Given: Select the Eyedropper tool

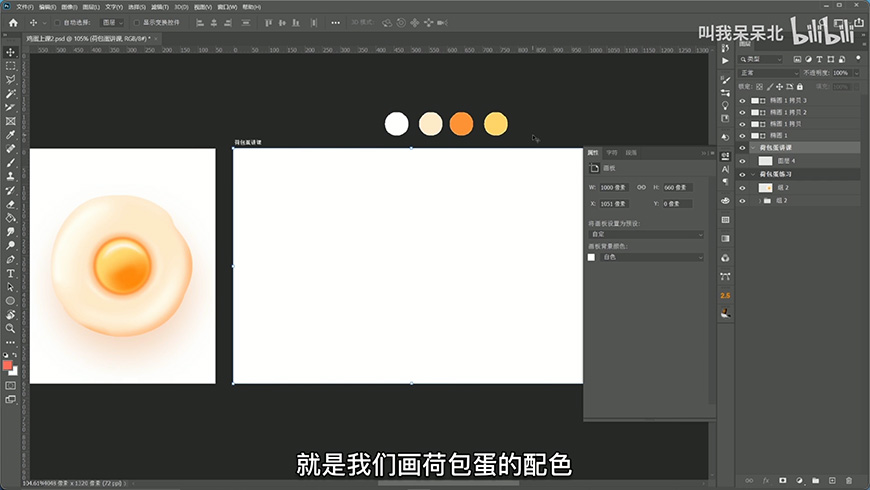Looking at the screenshot, I should [x=10, y=135].
